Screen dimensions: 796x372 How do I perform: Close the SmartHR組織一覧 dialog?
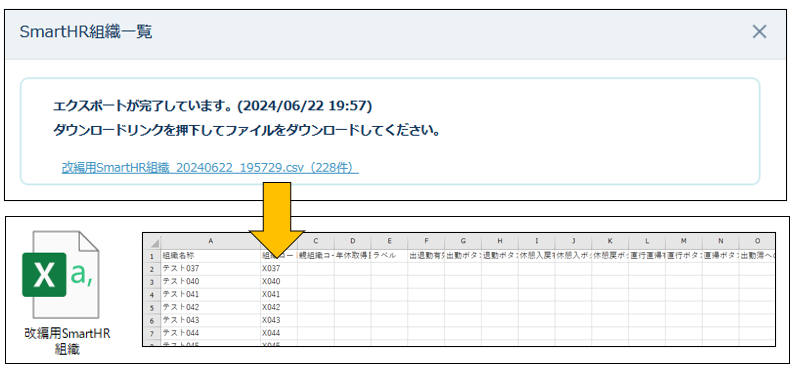click(759, 32)
